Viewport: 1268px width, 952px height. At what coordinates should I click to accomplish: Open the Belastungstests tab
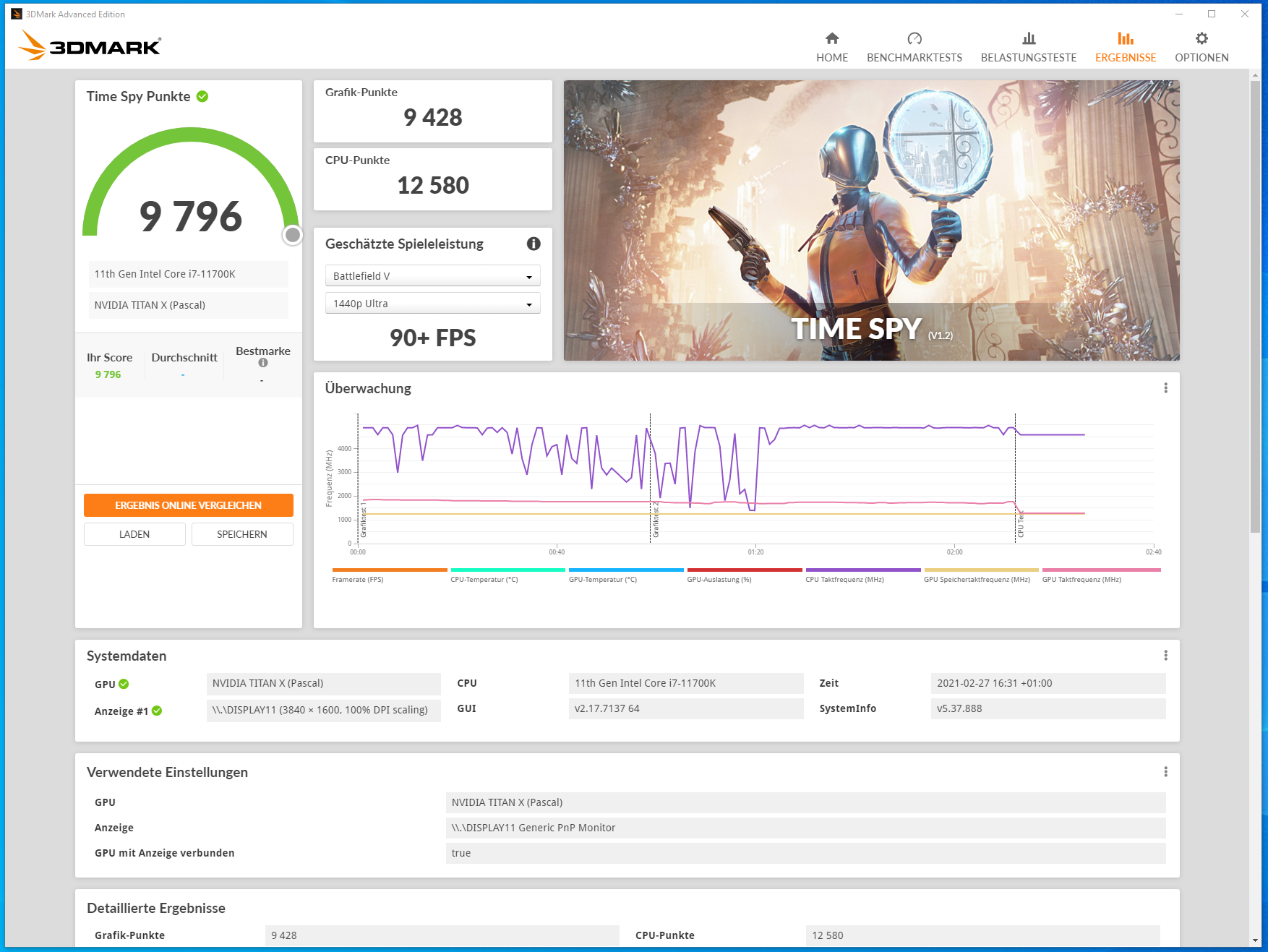pos(1029,48)
